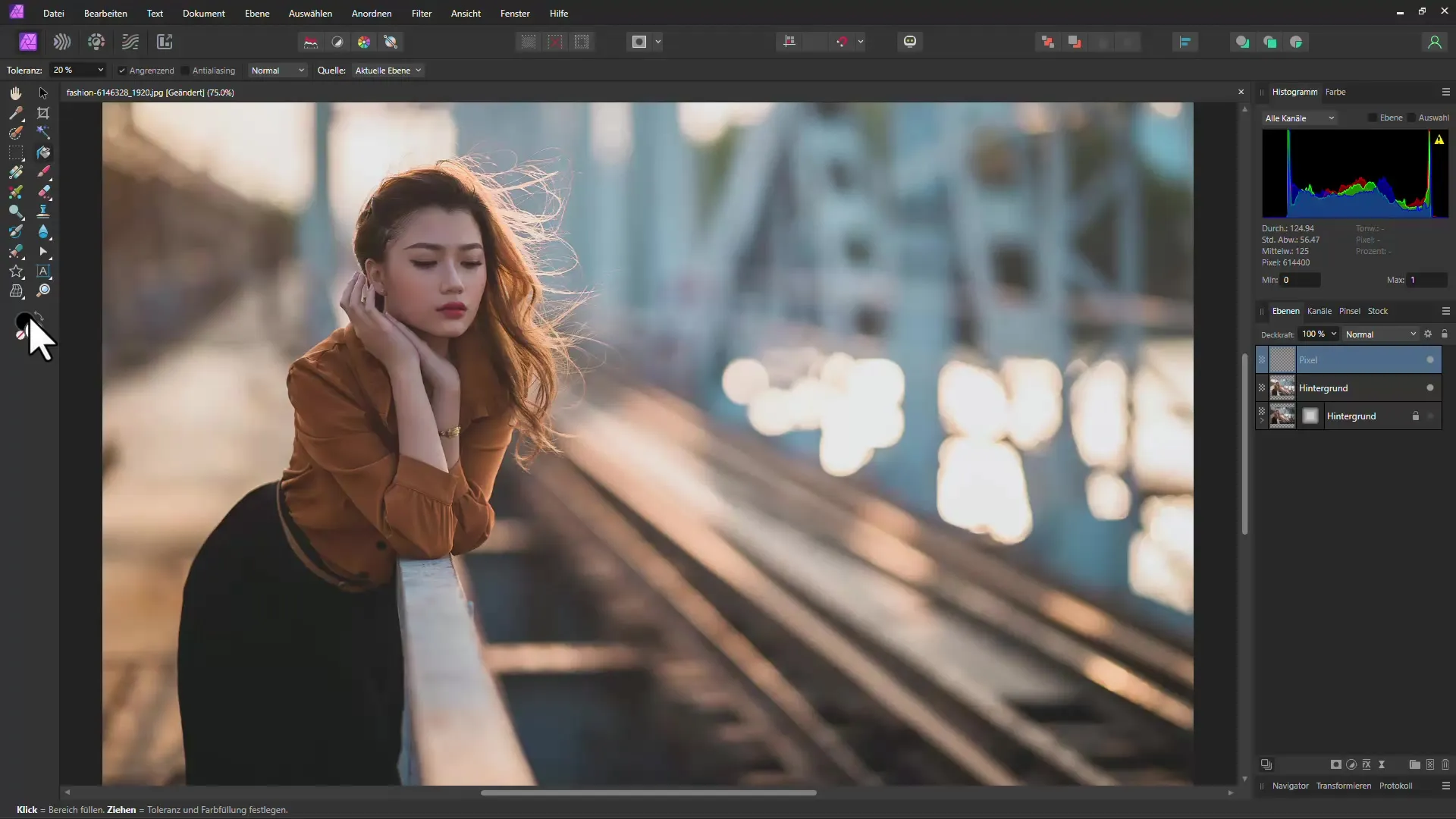Apply Auto Contrast from toolbar
Screen dimensions: 1456x819
337,42
